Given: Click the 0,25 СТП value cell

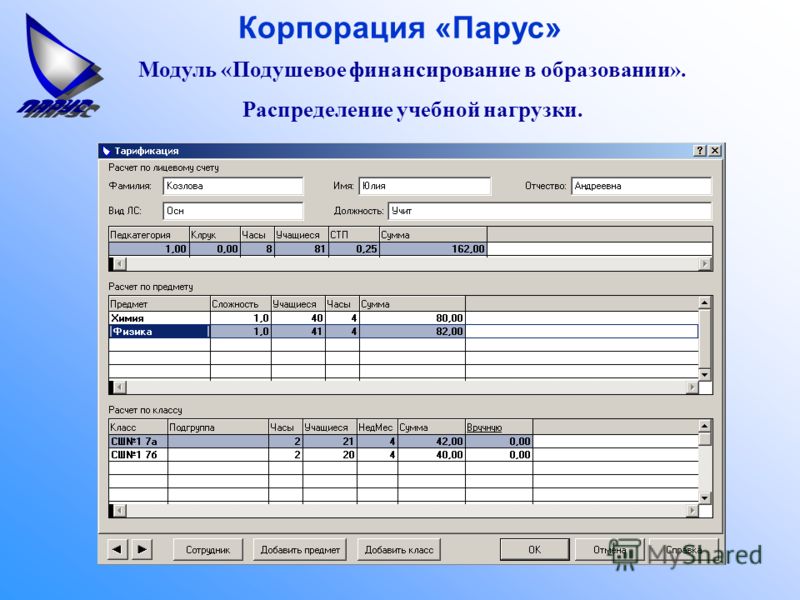Looking at the screenshot, I should coord(354,249).
